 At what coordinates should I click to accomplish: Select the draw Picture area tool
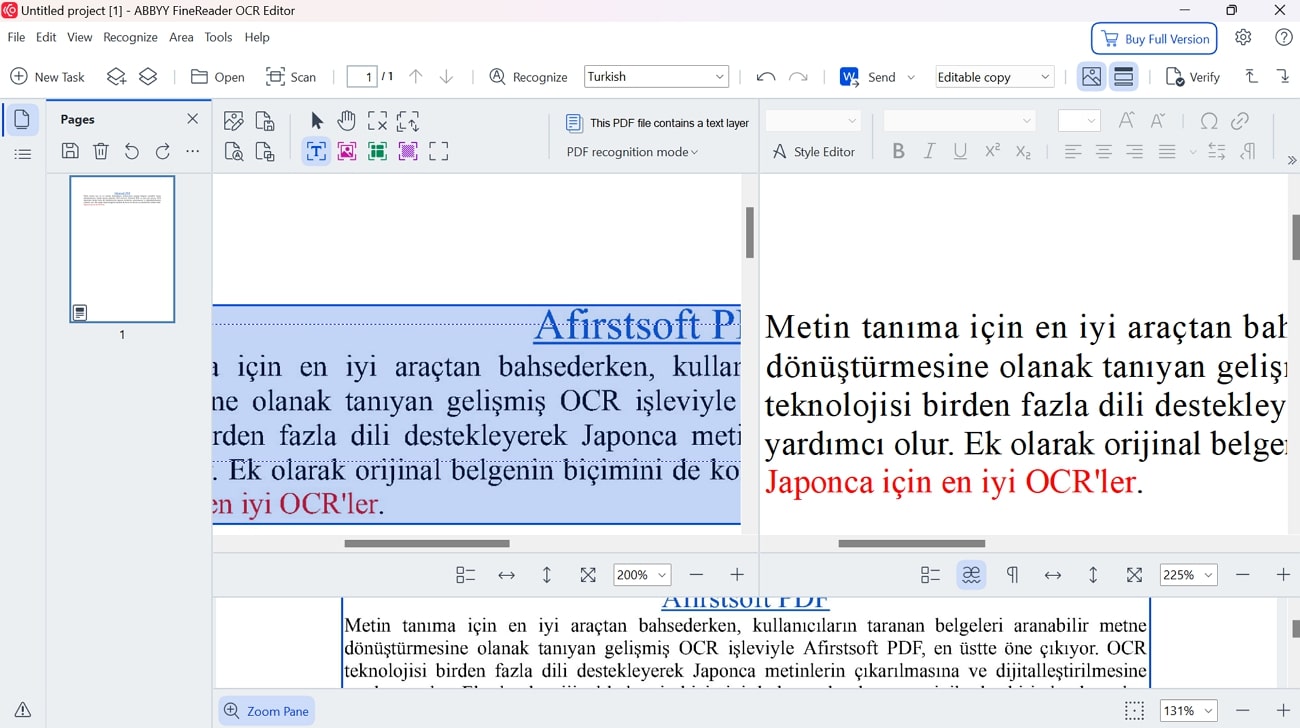(x=347, y=151)
